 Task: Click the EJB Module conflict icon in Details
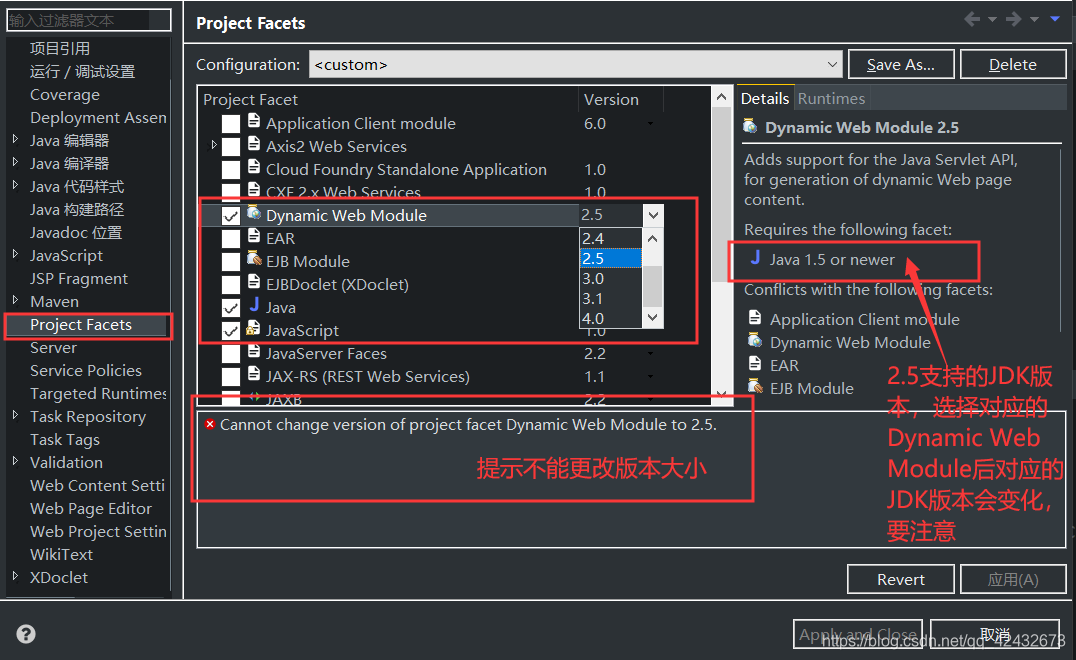point(755,387)
